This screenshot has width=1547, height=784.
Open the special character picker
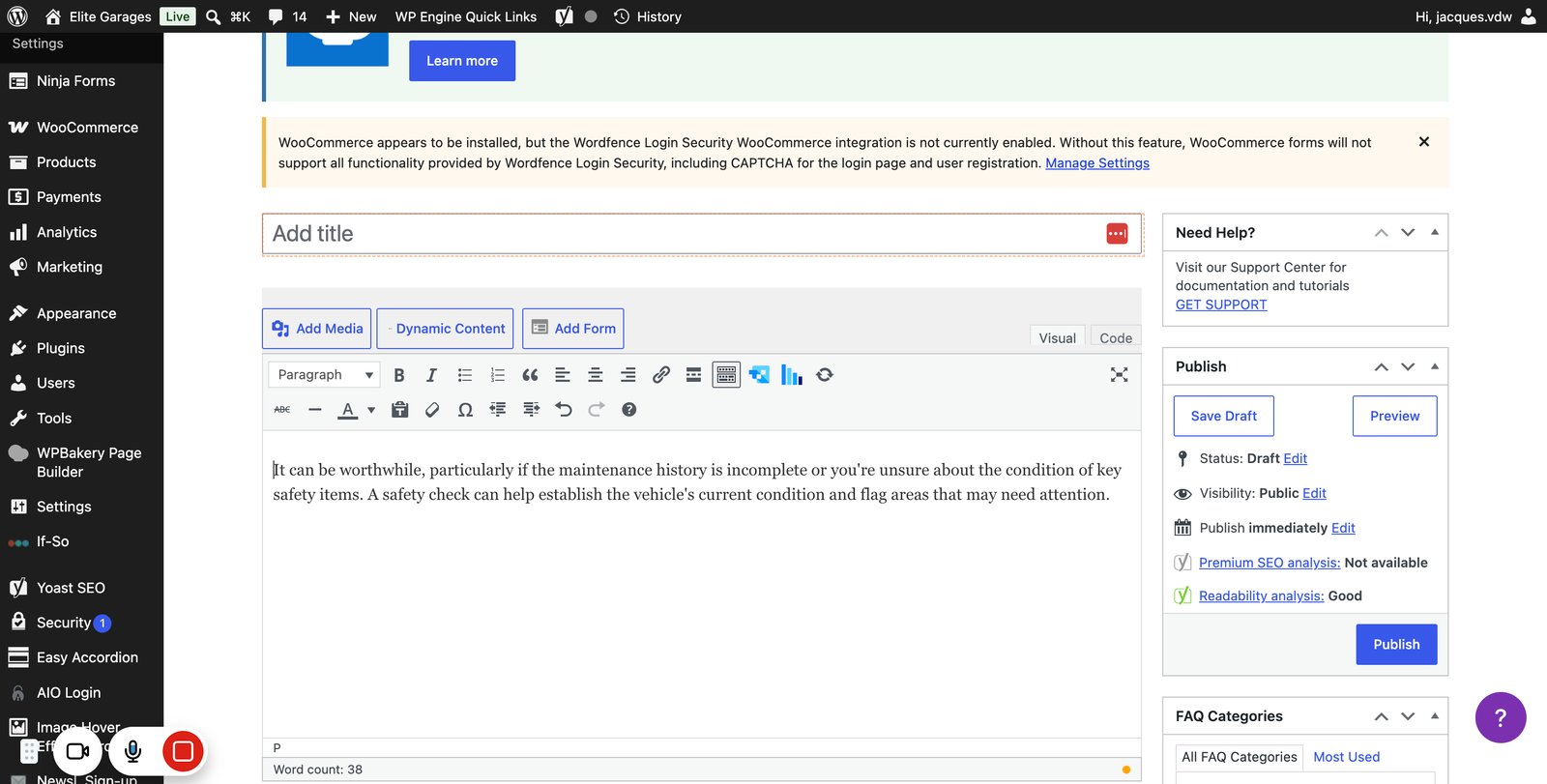point(465,410)
